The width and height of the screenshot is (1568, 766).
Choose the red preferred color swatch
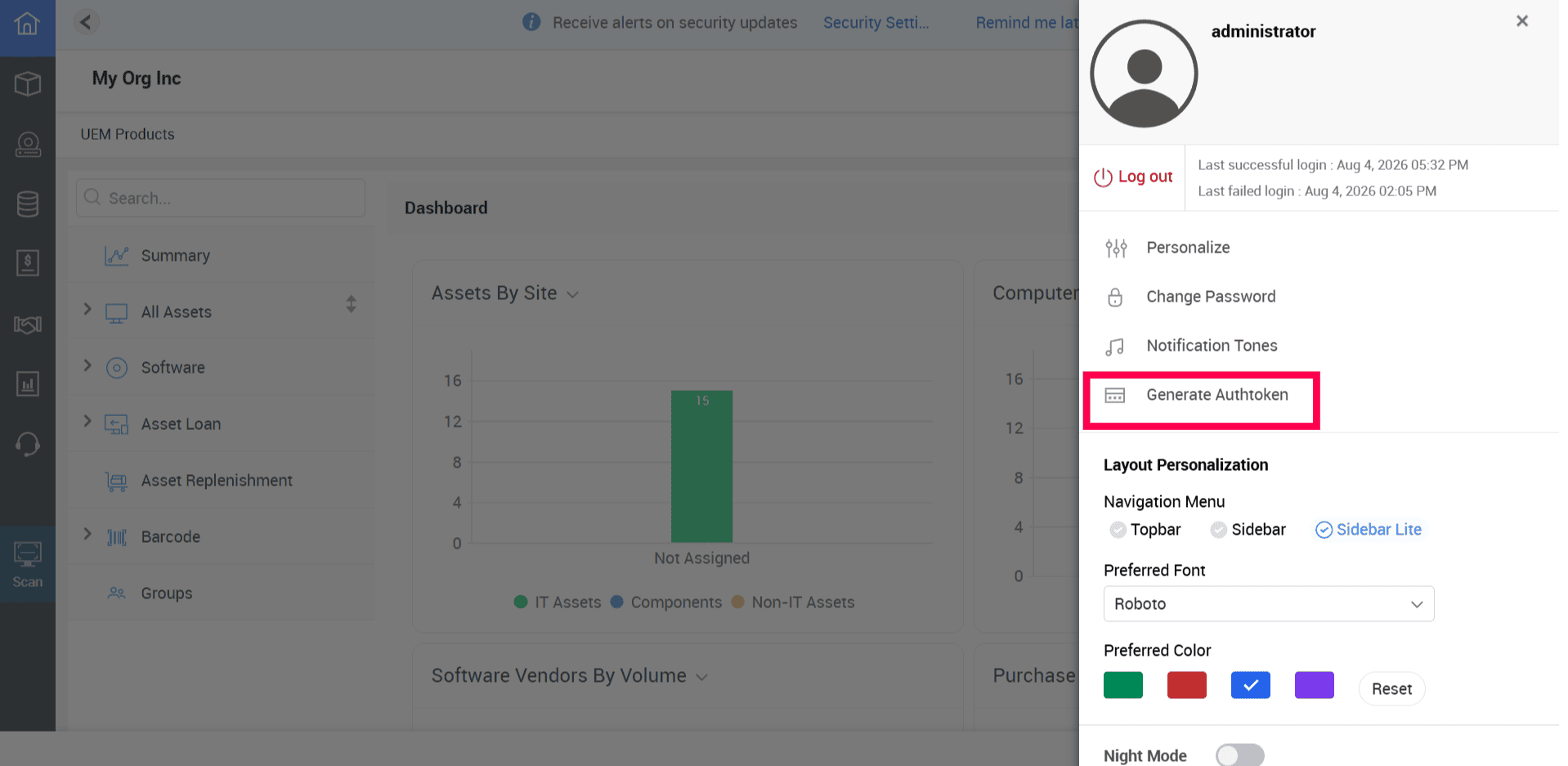(x=1187, y=685)
